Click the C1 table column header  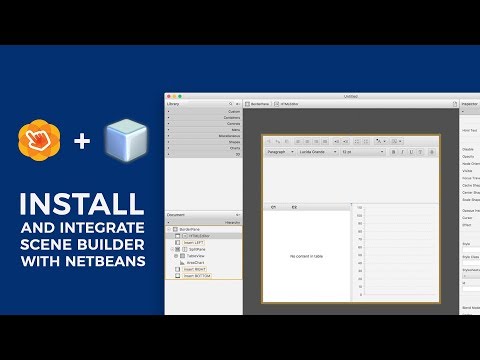tap(273, 207)
